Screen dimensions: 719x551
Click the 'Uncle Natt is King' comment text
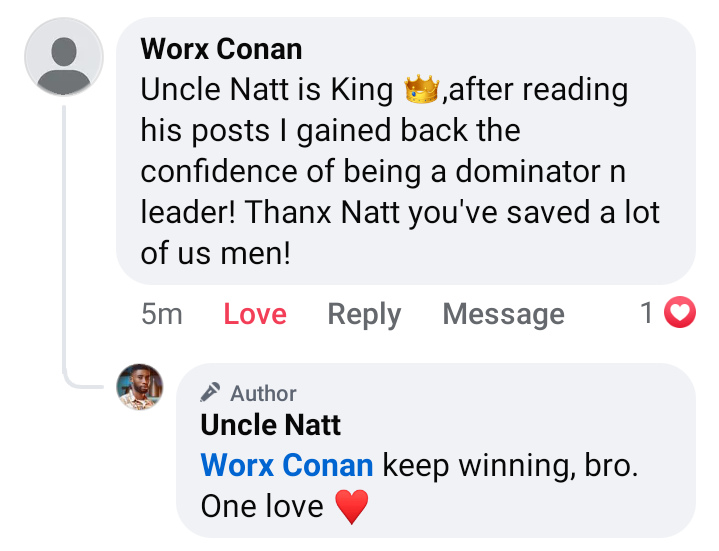click(x=267, y=90)
